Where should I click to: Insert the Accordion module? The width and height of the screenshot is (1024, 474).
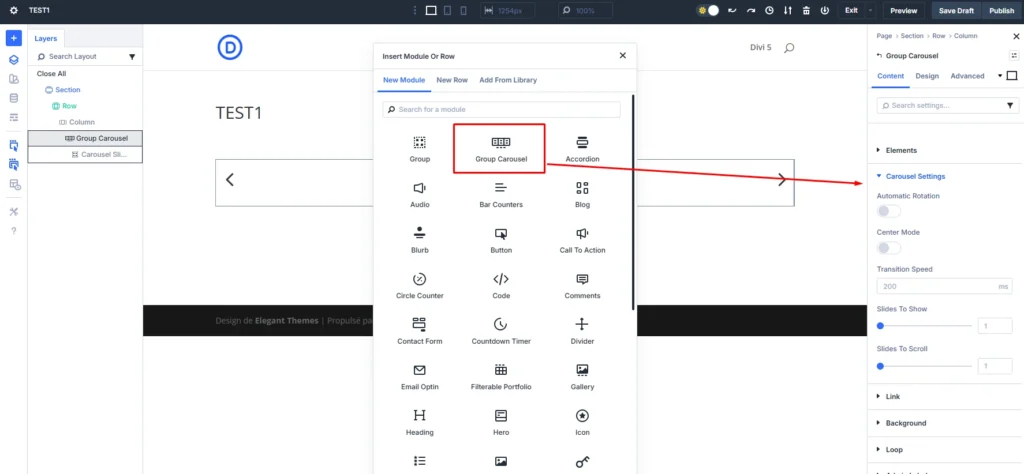pyautogui.click(x=582, y=148)
